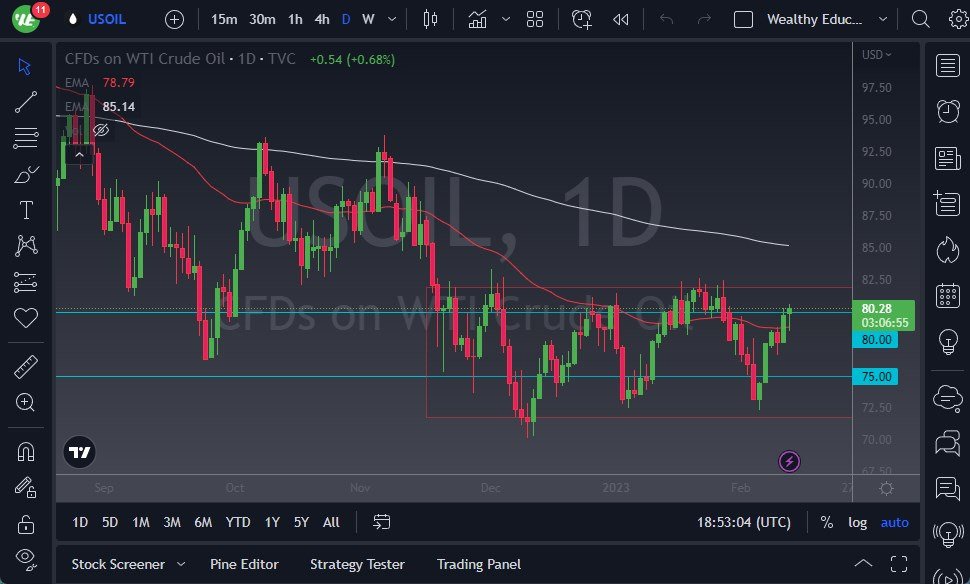Open the forecasting and measurement tools
The width and height of the screenshot is (970, 584).
[x=25, y=282]
